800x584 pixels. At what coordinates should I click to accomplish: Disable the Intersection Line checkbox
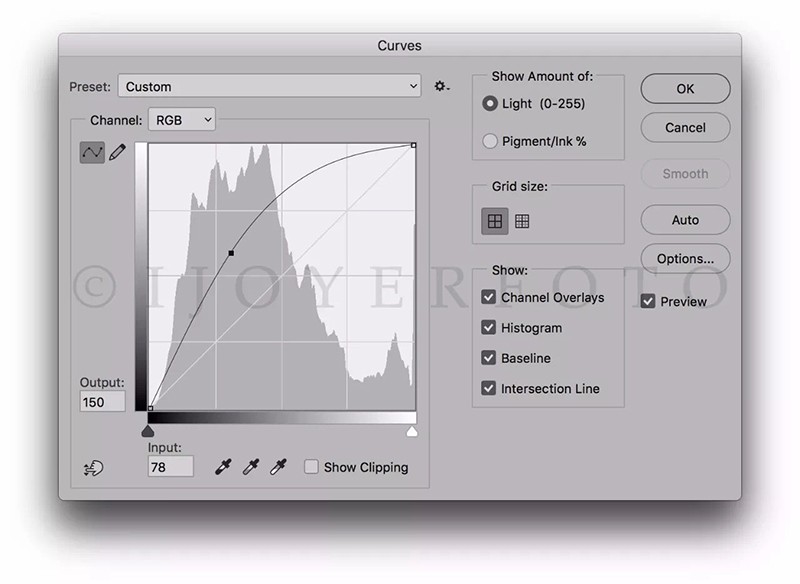point(489,389)
